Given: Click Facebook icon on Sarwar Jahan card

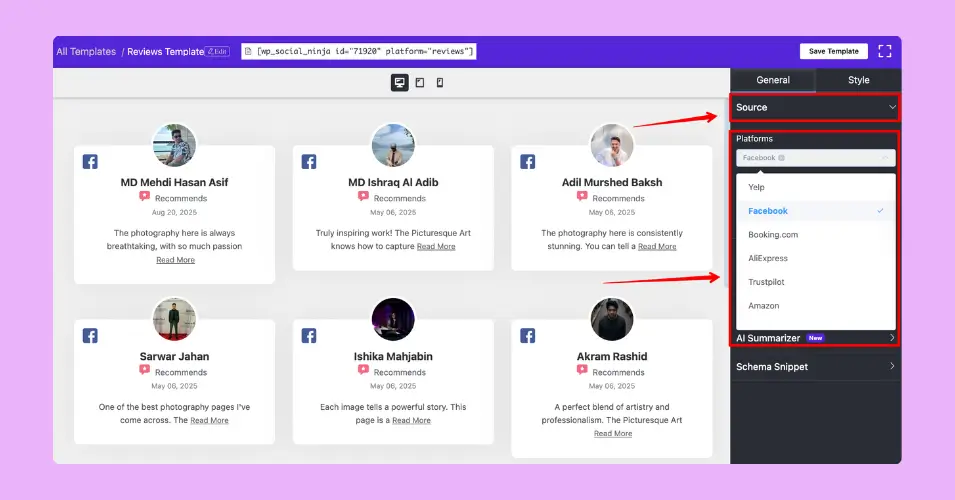Looking at the screenshot, I should point(90,336).
